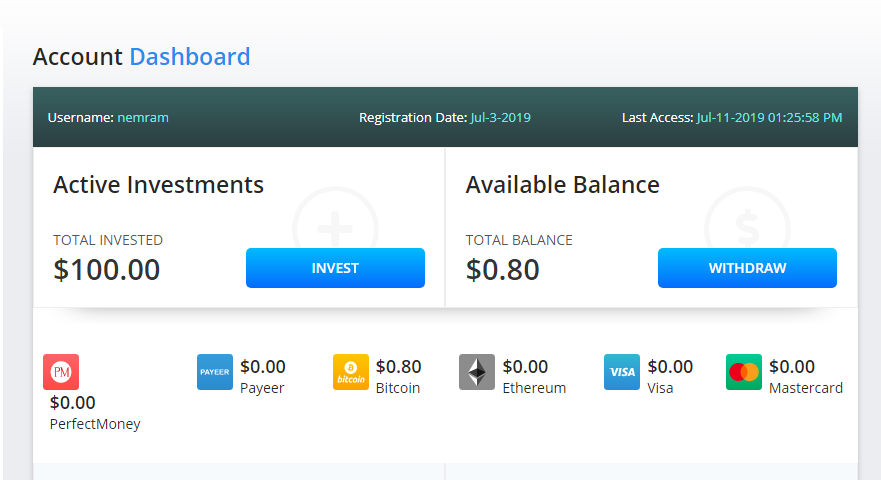Image resolution: width=881 pixels, height=480 pixels.
Task: Click the registration date Jul-3-2019
Action: pos(500,117)
